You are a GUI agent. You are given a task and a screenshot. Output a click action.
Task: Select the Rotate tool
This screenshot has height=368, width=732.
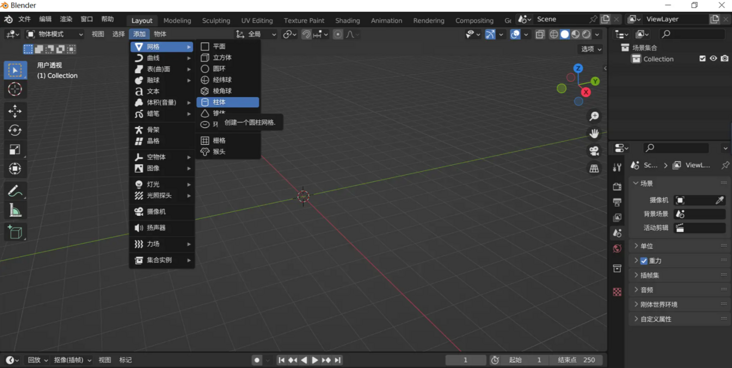[x=15, y=130]
